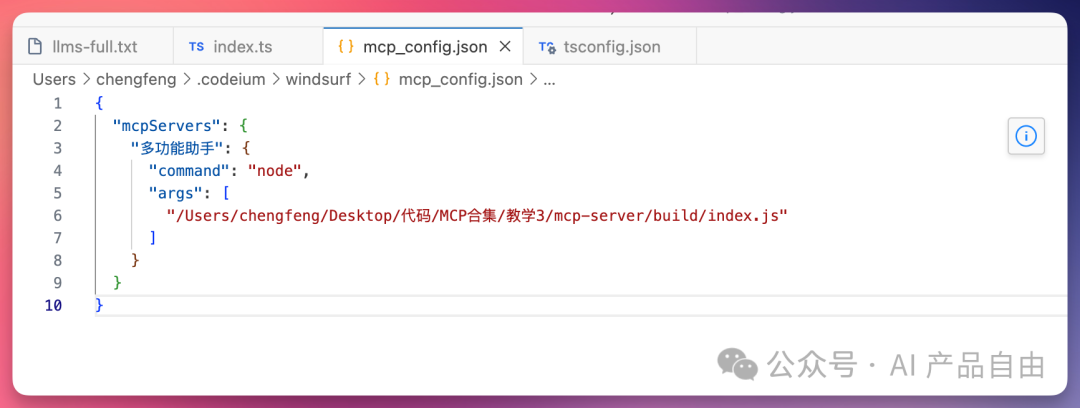The height and width of the screenshot is (408, 1080).
Task: Switch to the llms-full.txt tab
Action: (x=92, y=47)
